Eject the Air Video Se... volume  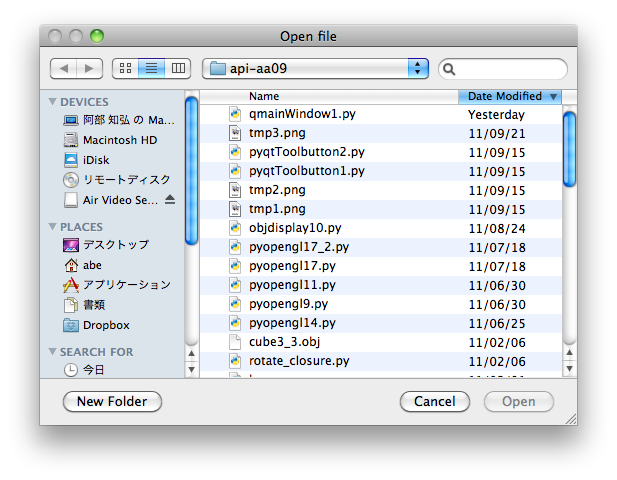170,199
